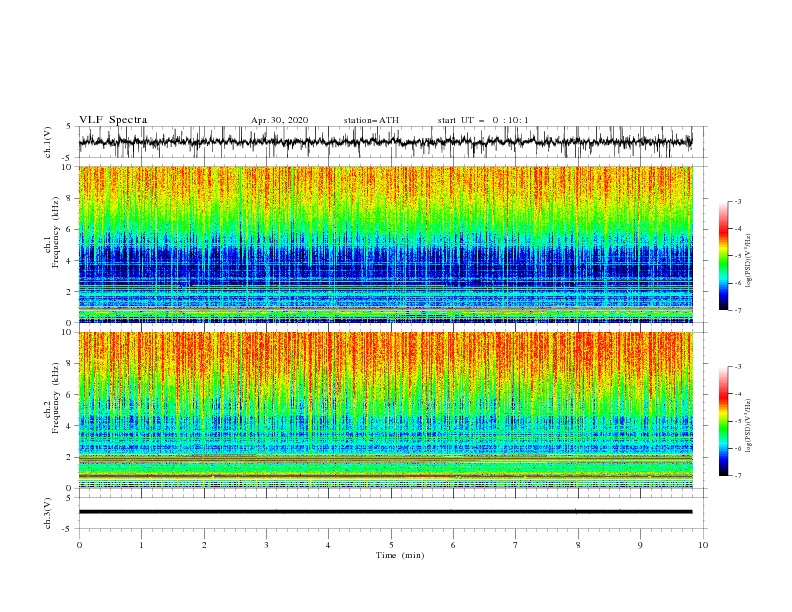Click tick label "3" on the Time axis

coord(266,545)
